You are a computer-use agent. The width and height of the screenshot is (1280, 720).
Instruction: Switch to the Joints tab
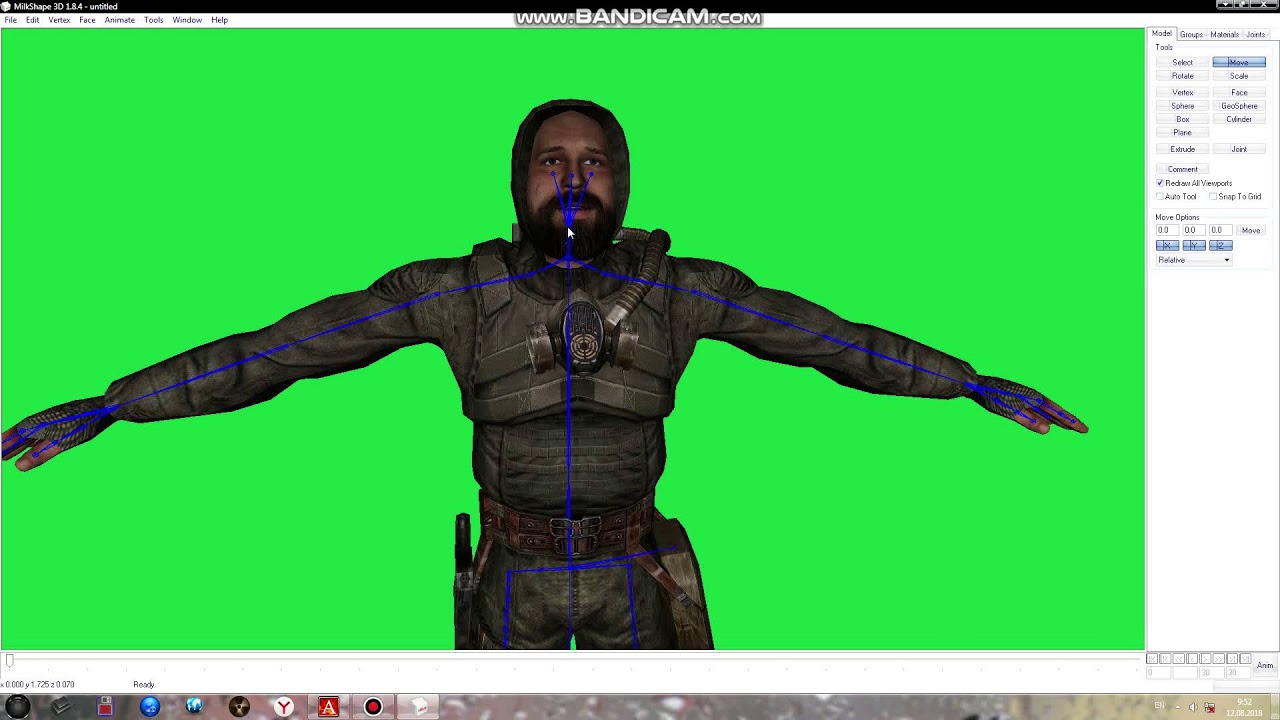point(1255,35)
